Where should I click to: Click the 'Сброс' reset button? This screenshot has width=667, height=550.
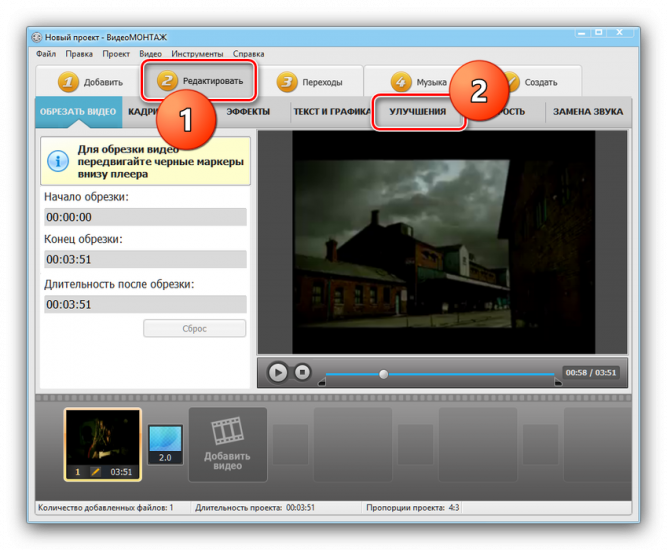[194, 329]
